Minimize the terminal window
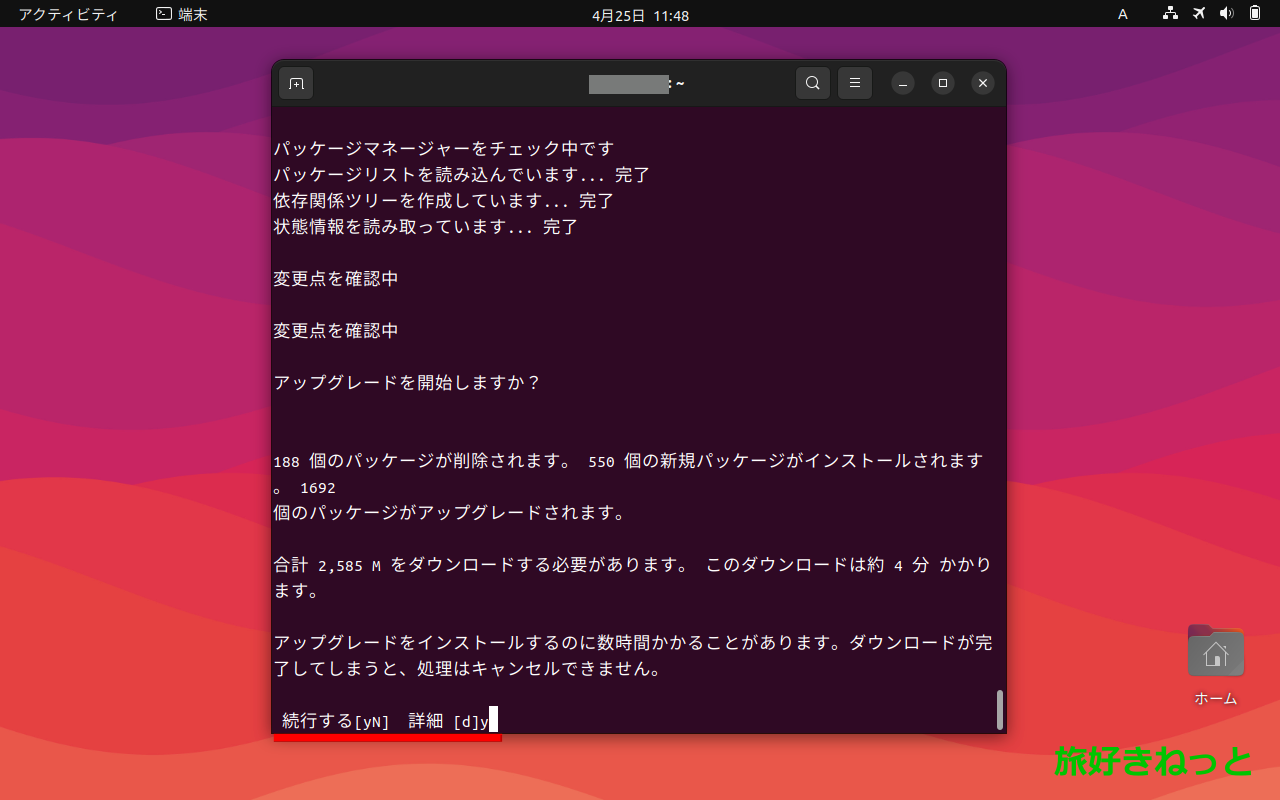Viewport: 1280px width, 800px height. [x=902, y=83]
